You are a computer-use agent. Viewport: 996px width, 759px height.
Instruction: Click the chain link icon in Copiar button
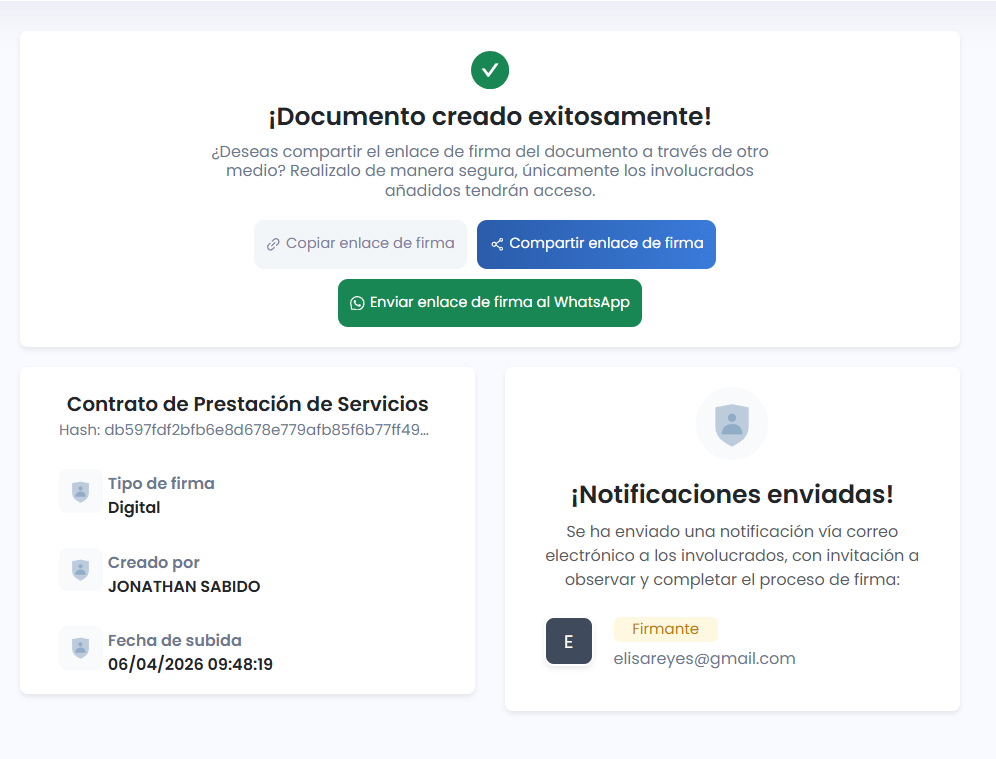(273, 244)
